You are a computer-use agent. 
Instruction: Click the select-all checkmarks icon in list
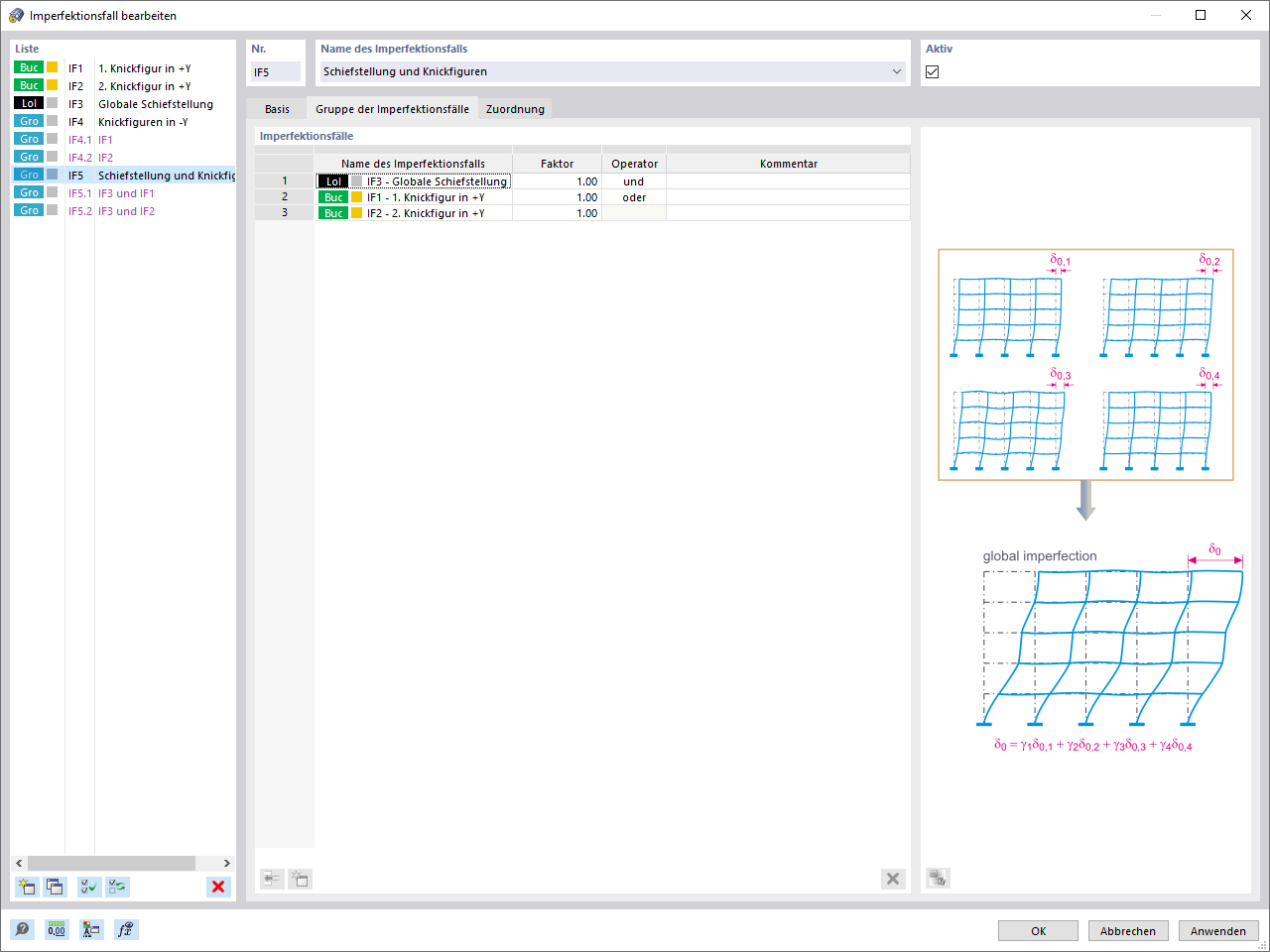(x=89, y=887)
